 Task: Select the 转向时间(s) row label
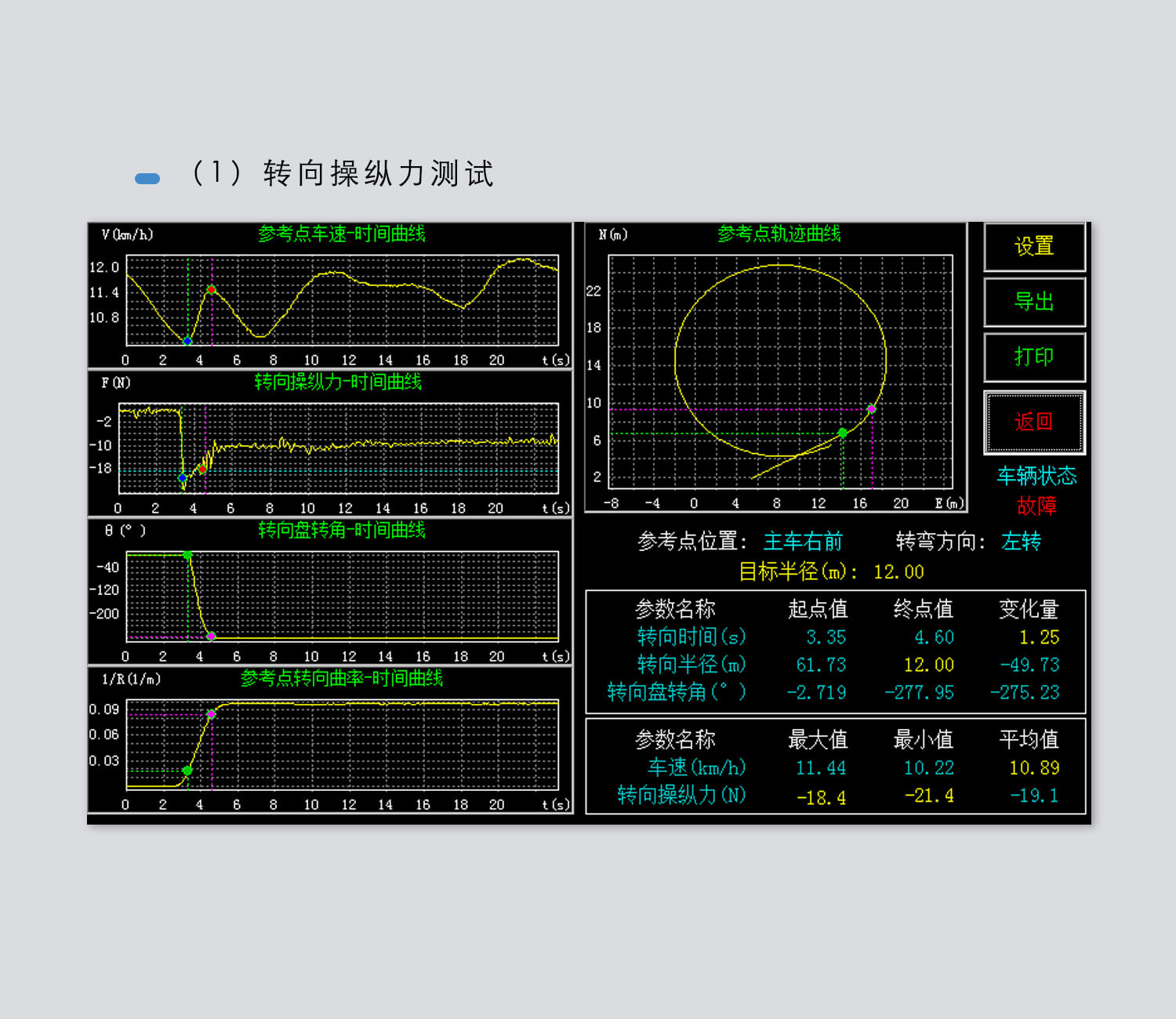[x=691, y=636]
